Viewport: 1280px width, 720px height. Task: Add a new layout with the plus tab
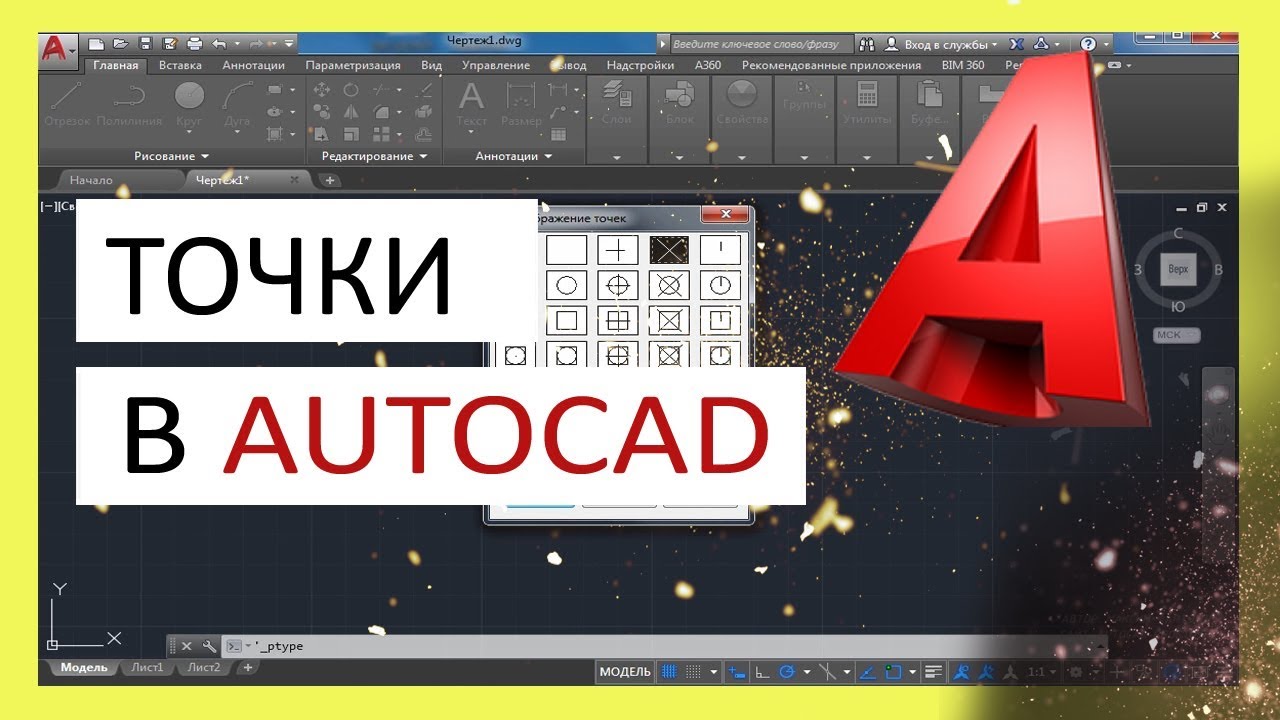point(248,667)
